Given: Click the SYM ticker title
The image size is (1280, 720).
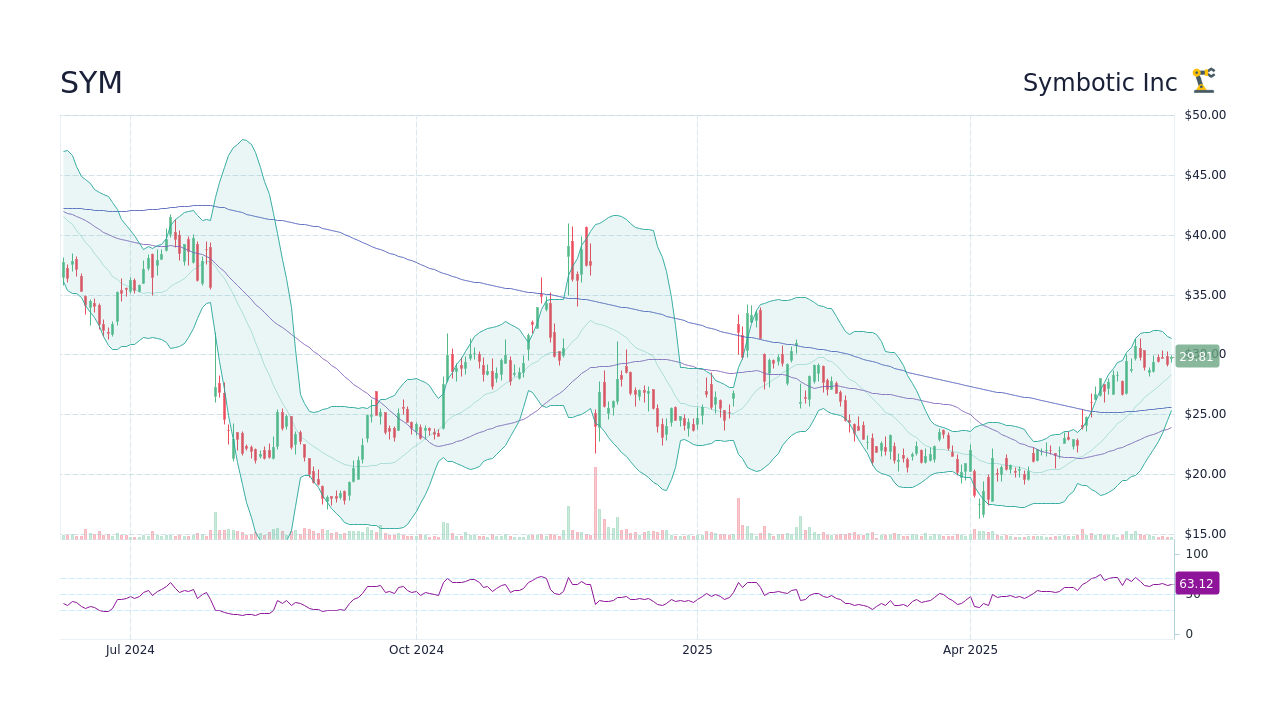Looking at the screenshot, I should (x=91, y=83).
